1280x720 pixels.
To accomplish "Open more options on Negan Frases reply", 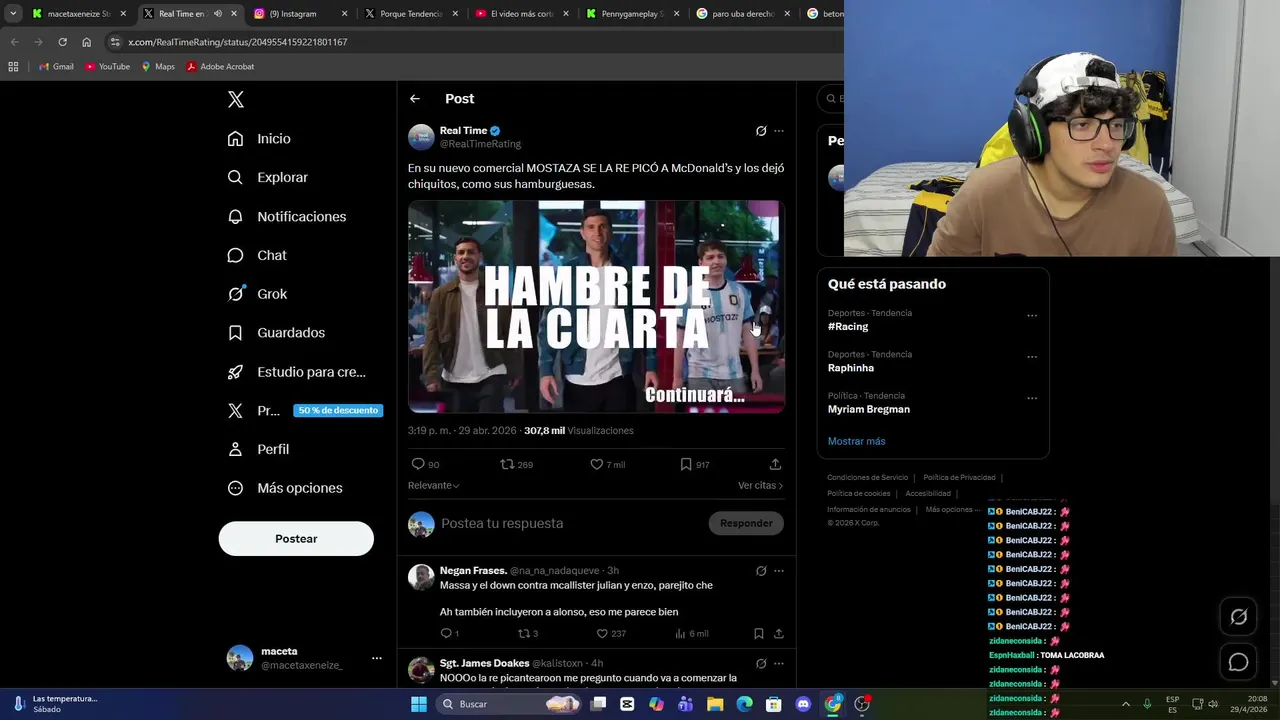I will (x=779, y=571).
